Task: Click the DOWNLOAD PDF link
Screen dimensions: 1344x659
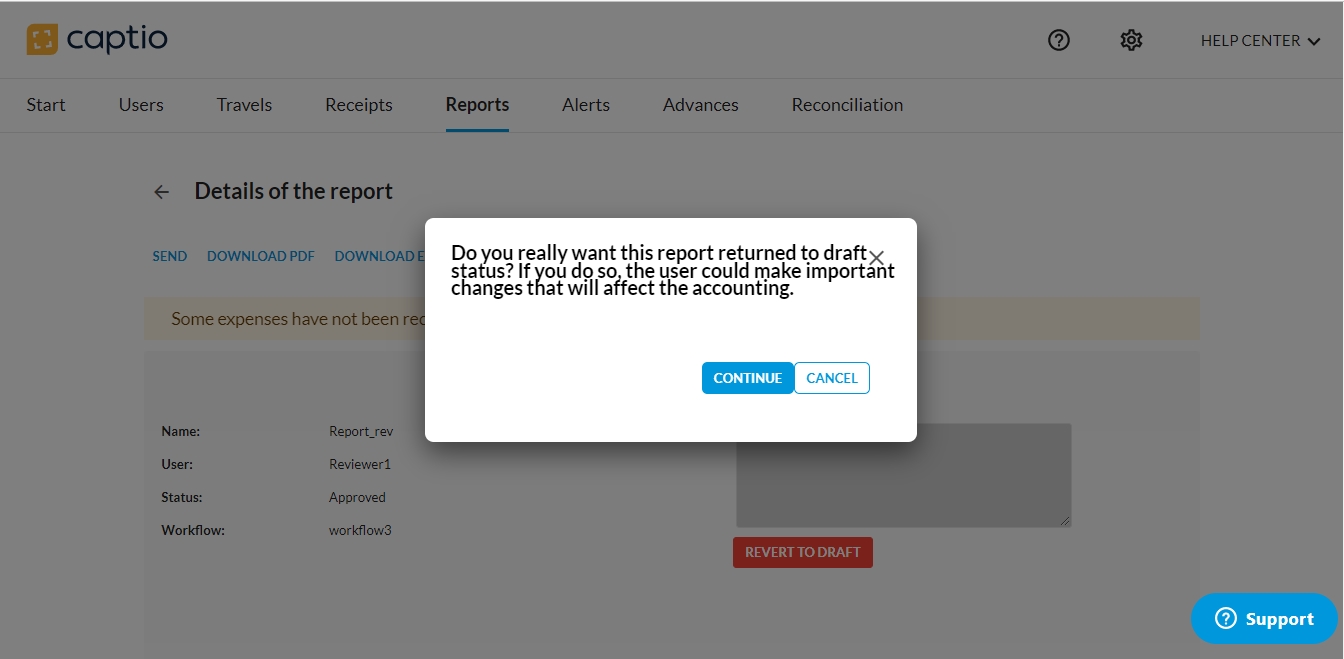Action: coord(261,257)
